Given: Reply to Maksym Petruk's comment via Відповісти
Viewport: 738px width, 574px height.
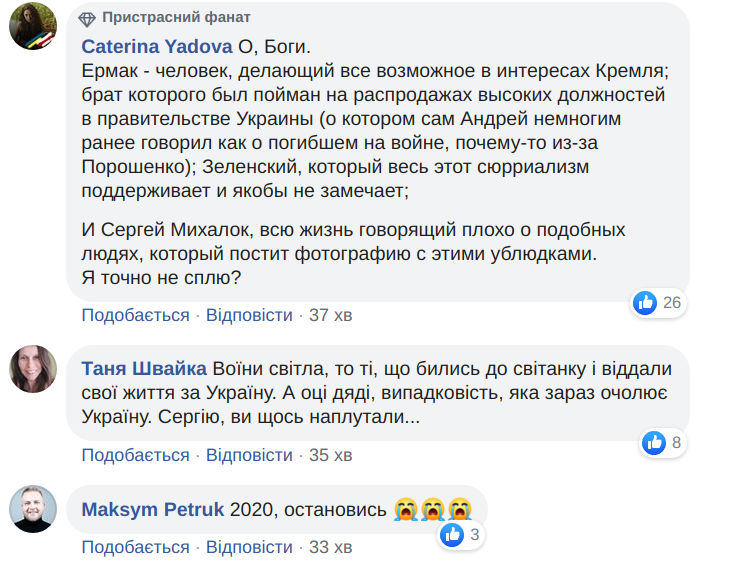Looking at the screenshot, I should tap(249, 547).
